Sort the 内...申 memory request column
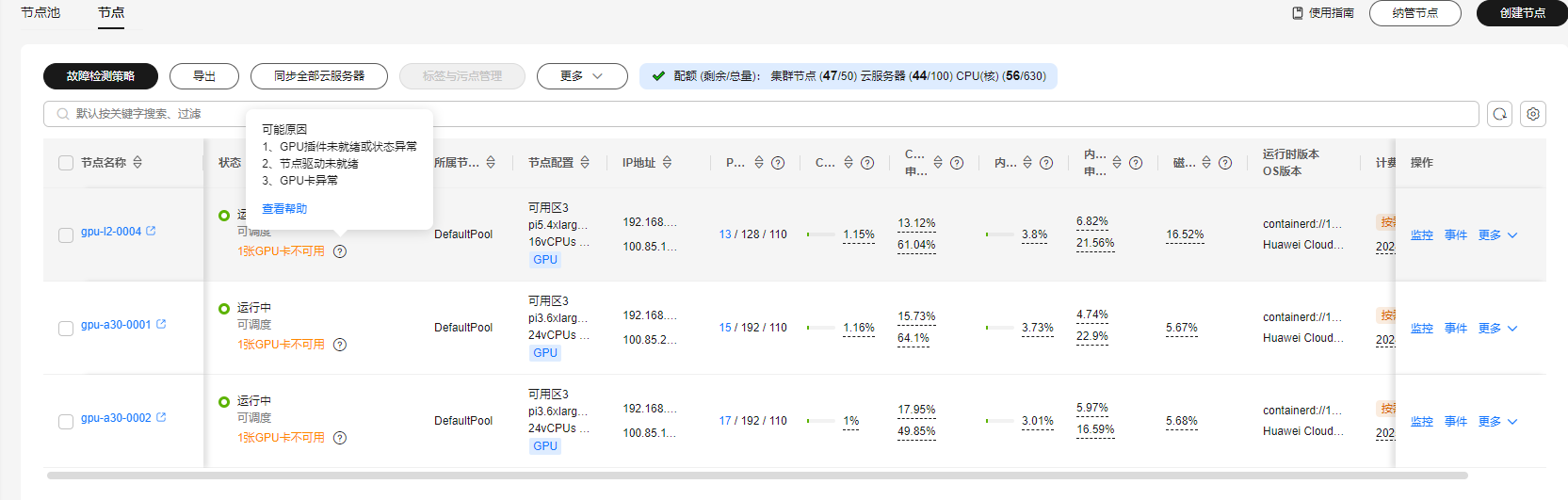 [1117, 163]
